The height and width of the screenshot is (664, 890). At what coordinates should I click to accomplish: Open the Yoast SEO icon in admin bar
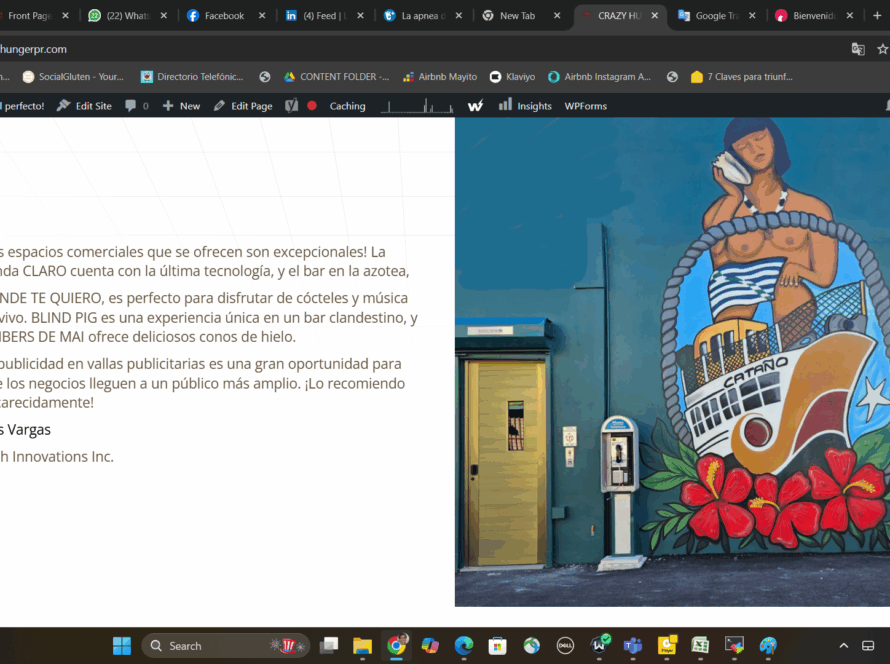[291, 106]
